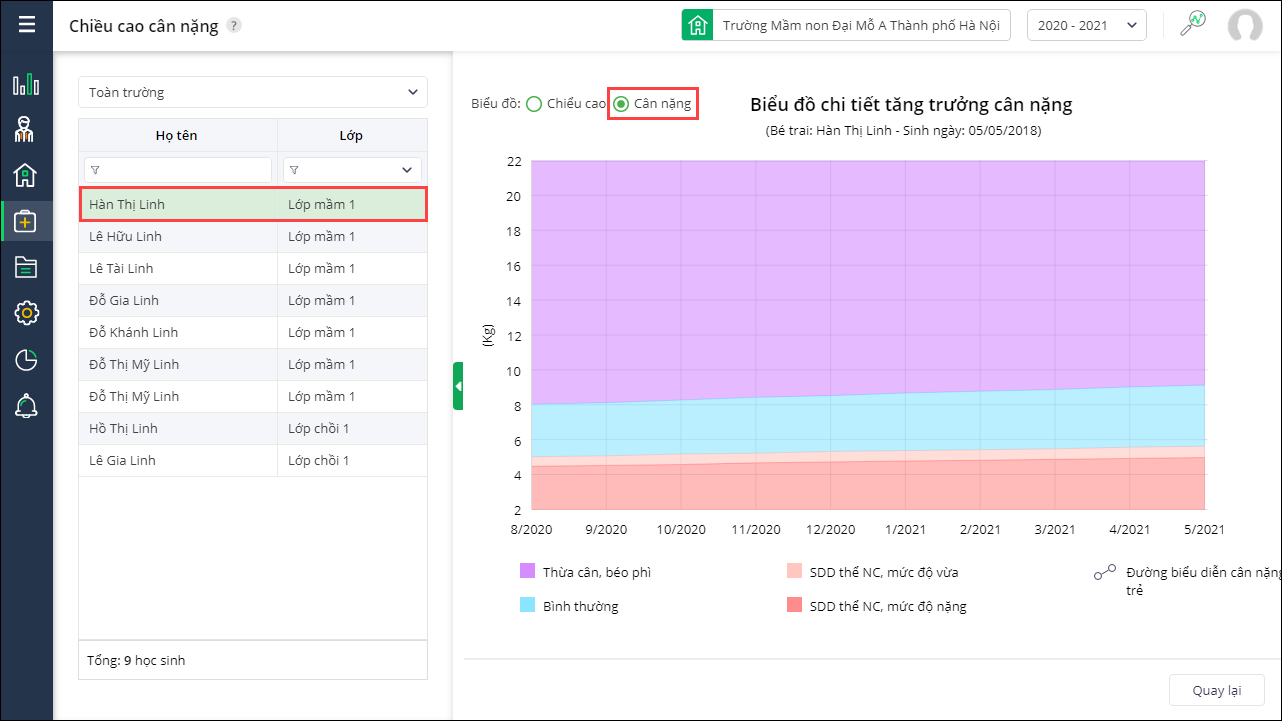Go to the home sidebar icon
Screen dimensions: 1282x721
(26, 176)
